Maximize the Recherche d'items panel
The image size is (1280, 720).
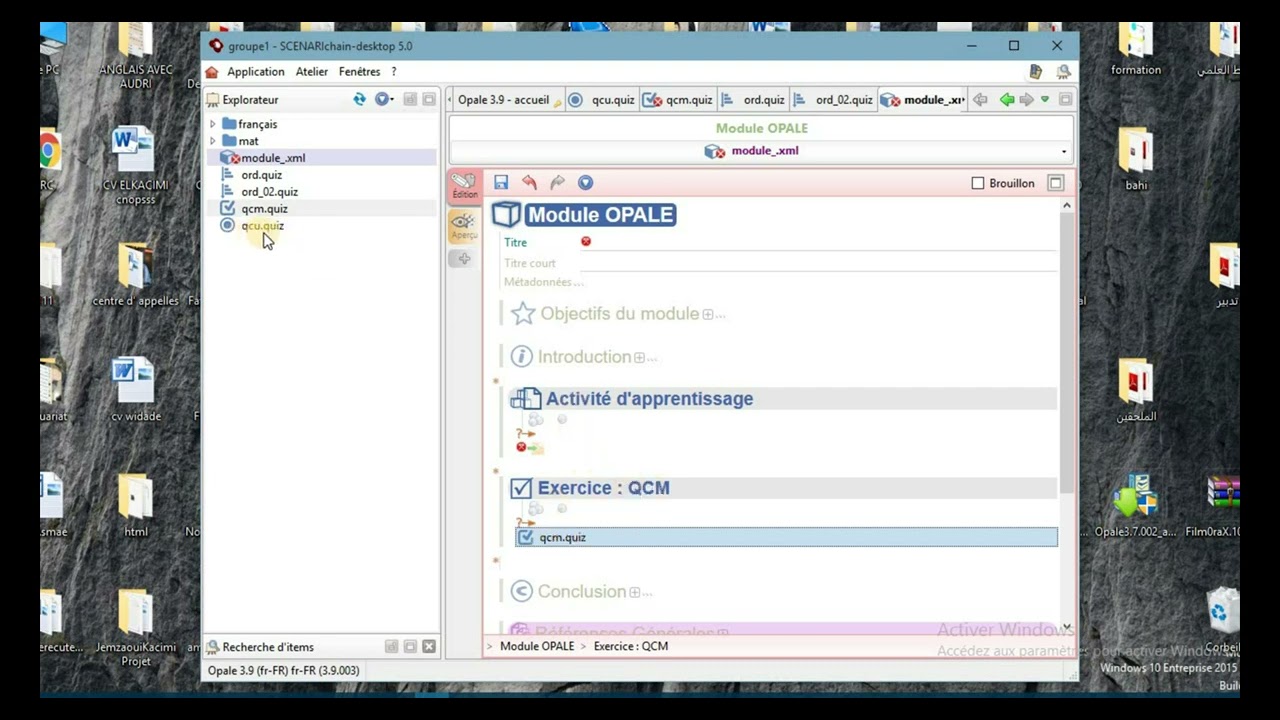(x=410, y=647)
